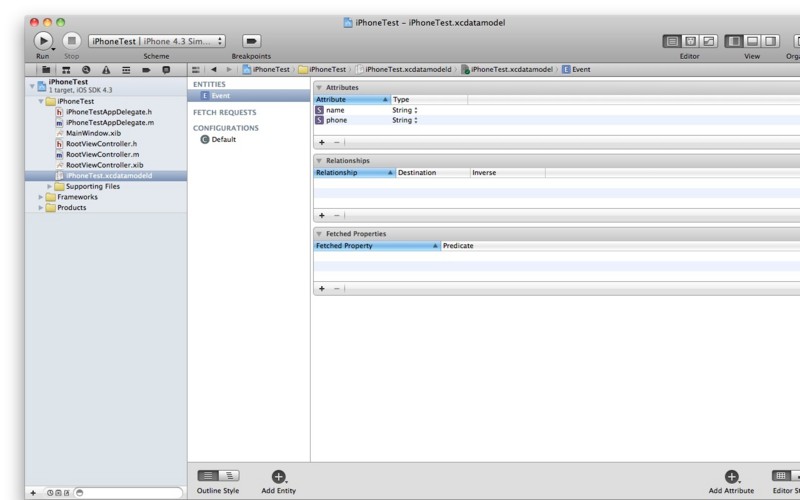Toggle the utilities pane view
The height and width of the screenshot is (500, 800).
(x=770, y=41)
